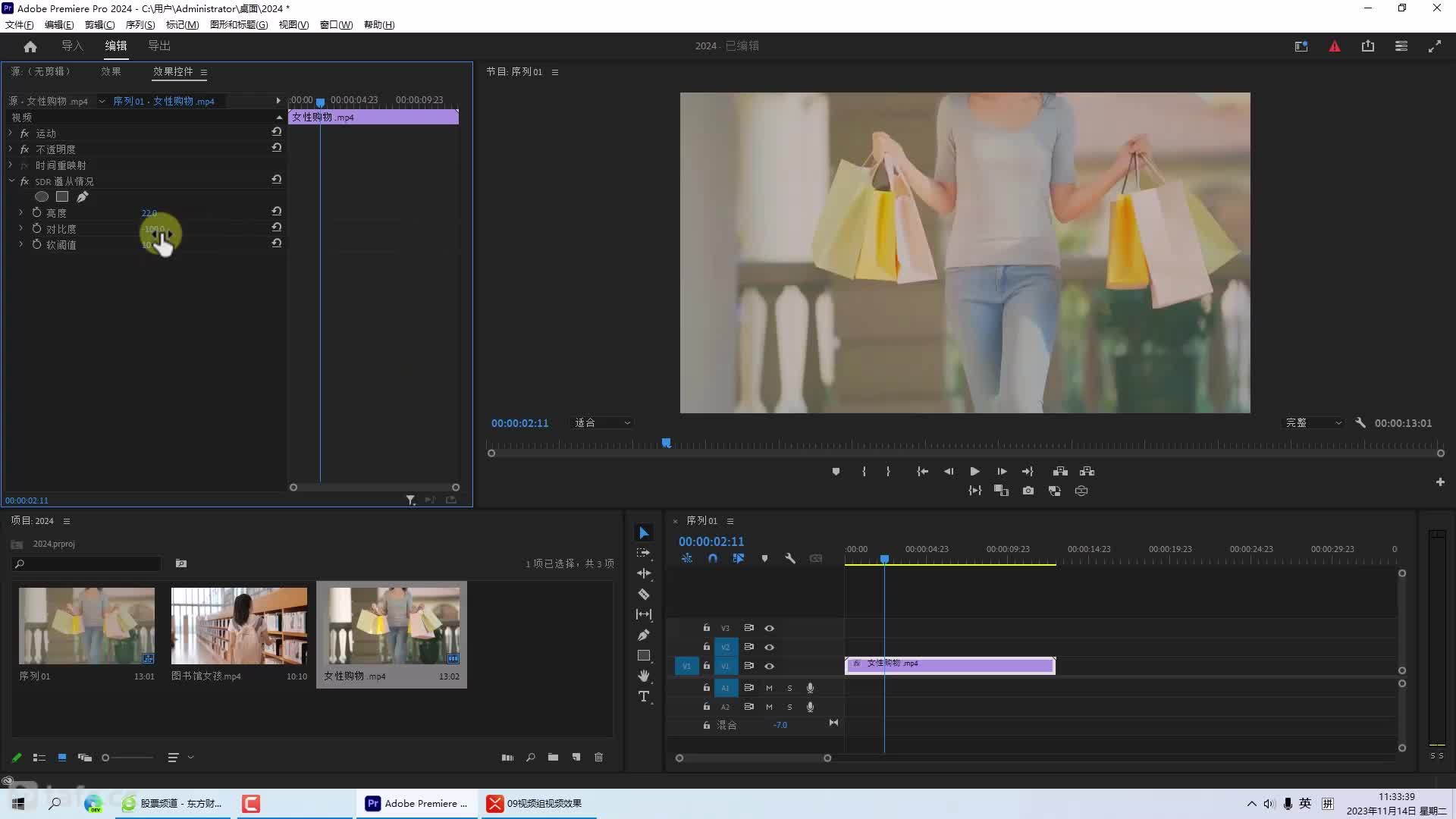Image resolution: width=1456 pixels, height=819 pixels.
Task: Switch to the Export tab
Action: pyautogui.click(x=159, y=46)
